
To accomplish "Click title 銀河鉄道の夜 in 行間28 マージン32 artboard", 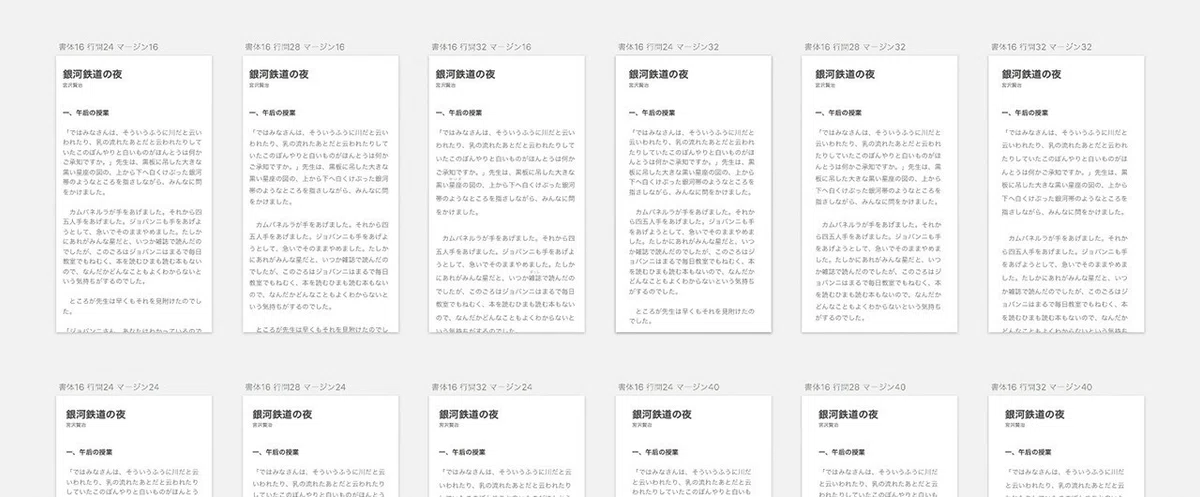I will [x=845, y=74].
